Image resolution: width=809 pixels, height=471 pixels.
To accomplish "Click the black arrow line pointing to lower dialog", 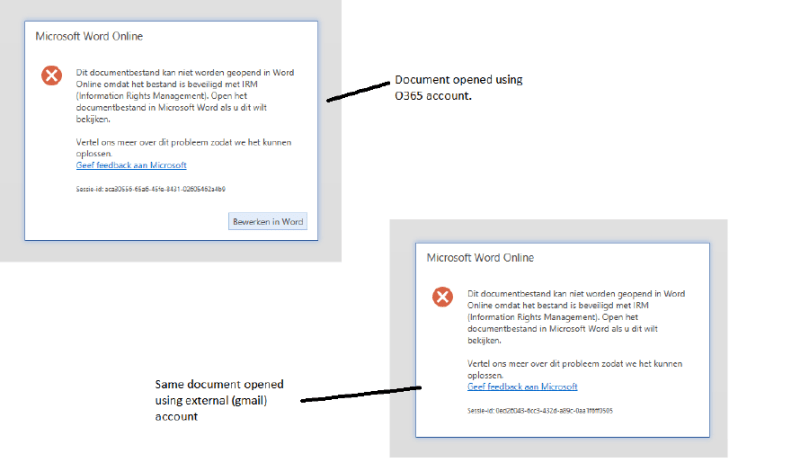I will (x=360, y=395).
